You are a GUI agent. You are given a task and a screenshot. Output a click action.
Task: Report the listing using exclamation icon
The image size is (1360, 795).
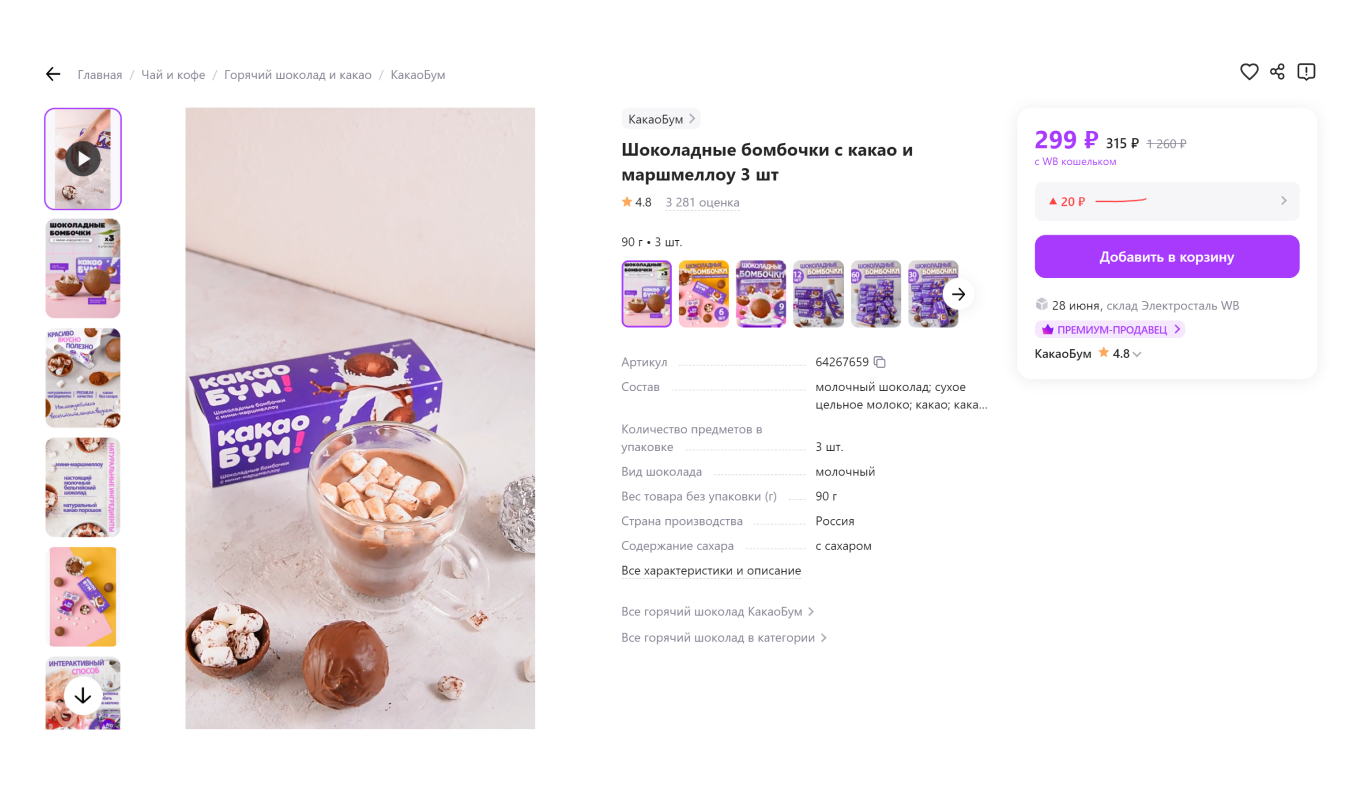tap(1306, 71)
